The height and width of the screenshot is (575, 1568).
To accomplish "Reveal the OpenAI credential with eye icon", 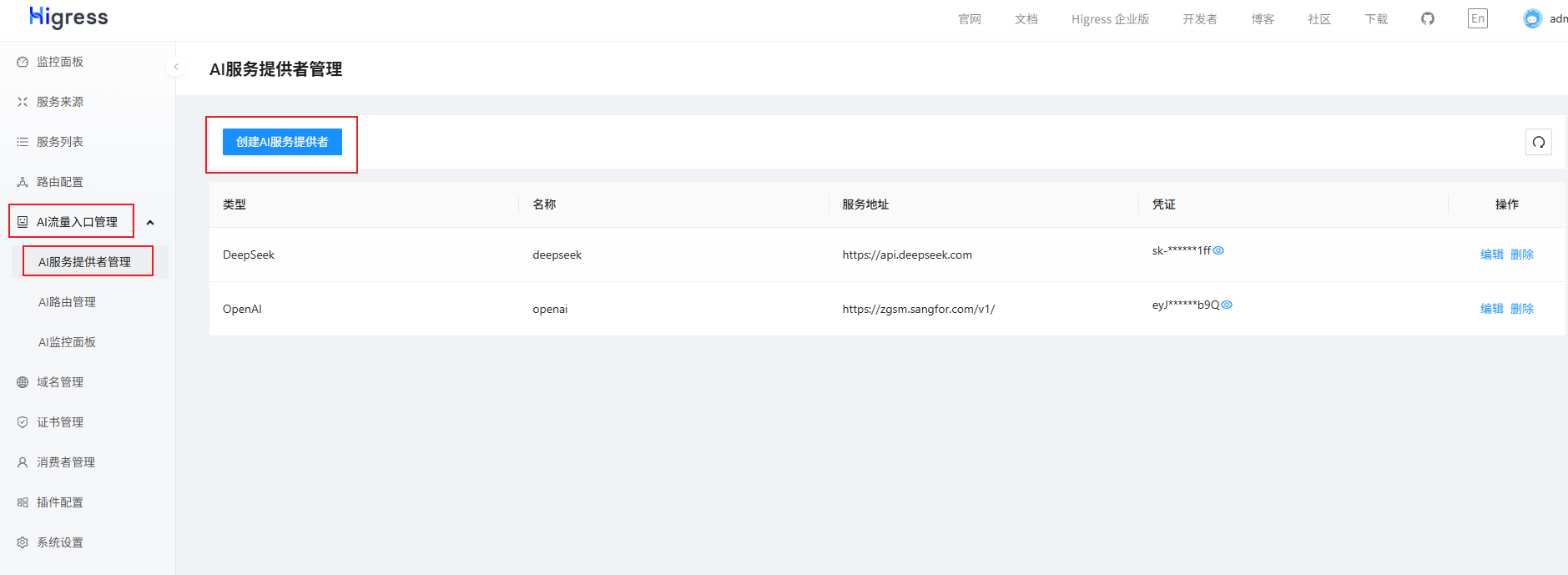I will pyautogui.click(x=1227, y=305).
